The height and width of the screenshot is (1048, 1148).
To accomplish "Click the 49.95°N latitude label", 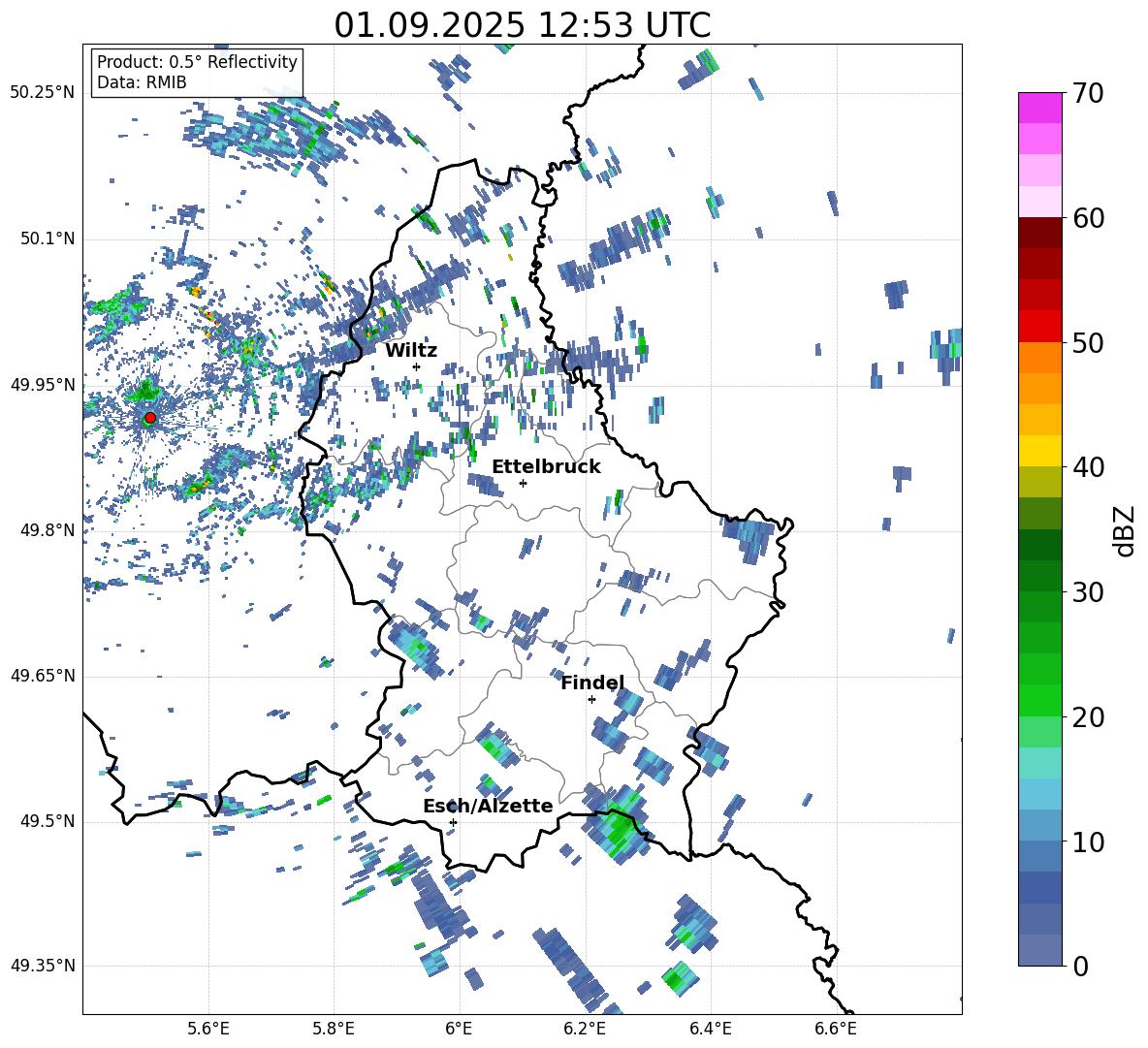I will pyautogui.click(x=43, y=385).
